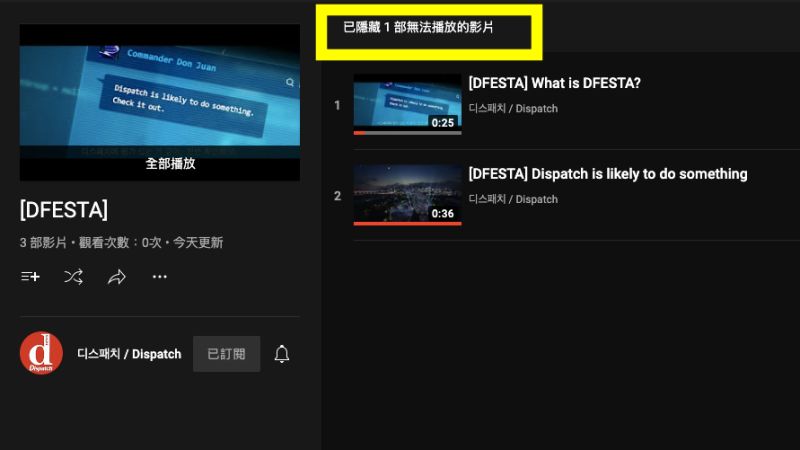Play all via the large playlist thumbnail
This screenshot has height=450, width=800.
coord(160,102)
